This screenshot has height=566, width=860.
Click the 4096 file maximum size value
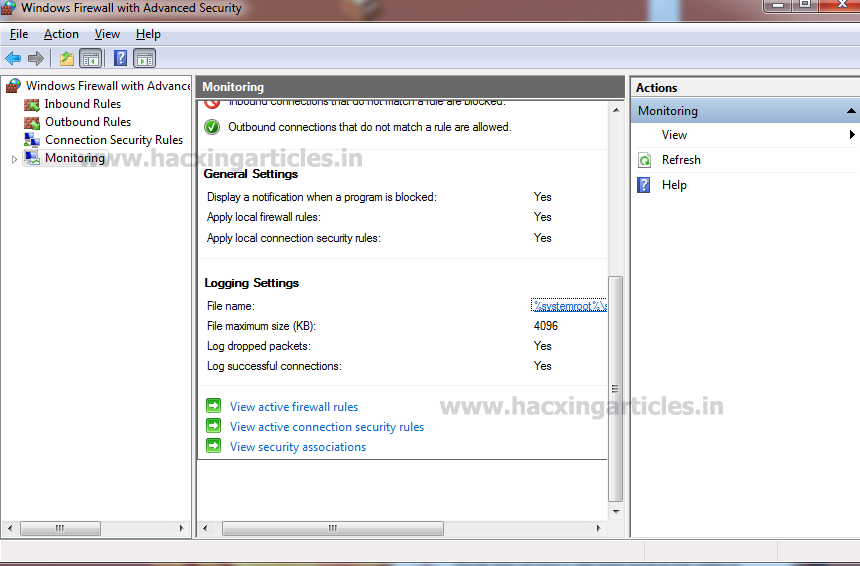[x=546, y=326]
